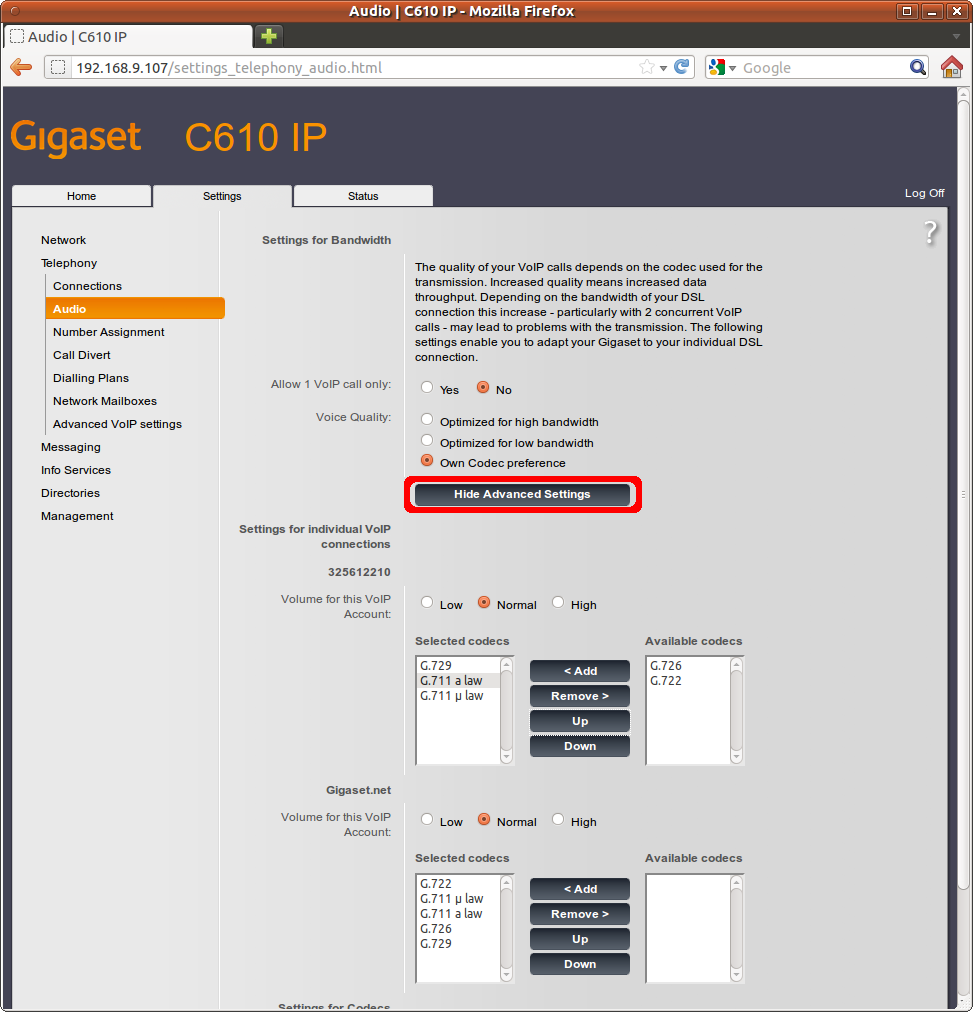Image resolution: width=973 pixels, height=1012 pixels.
Task: Choose Optimized for high bandwidth
Action: pyautogui.click(x=428, y=420)
